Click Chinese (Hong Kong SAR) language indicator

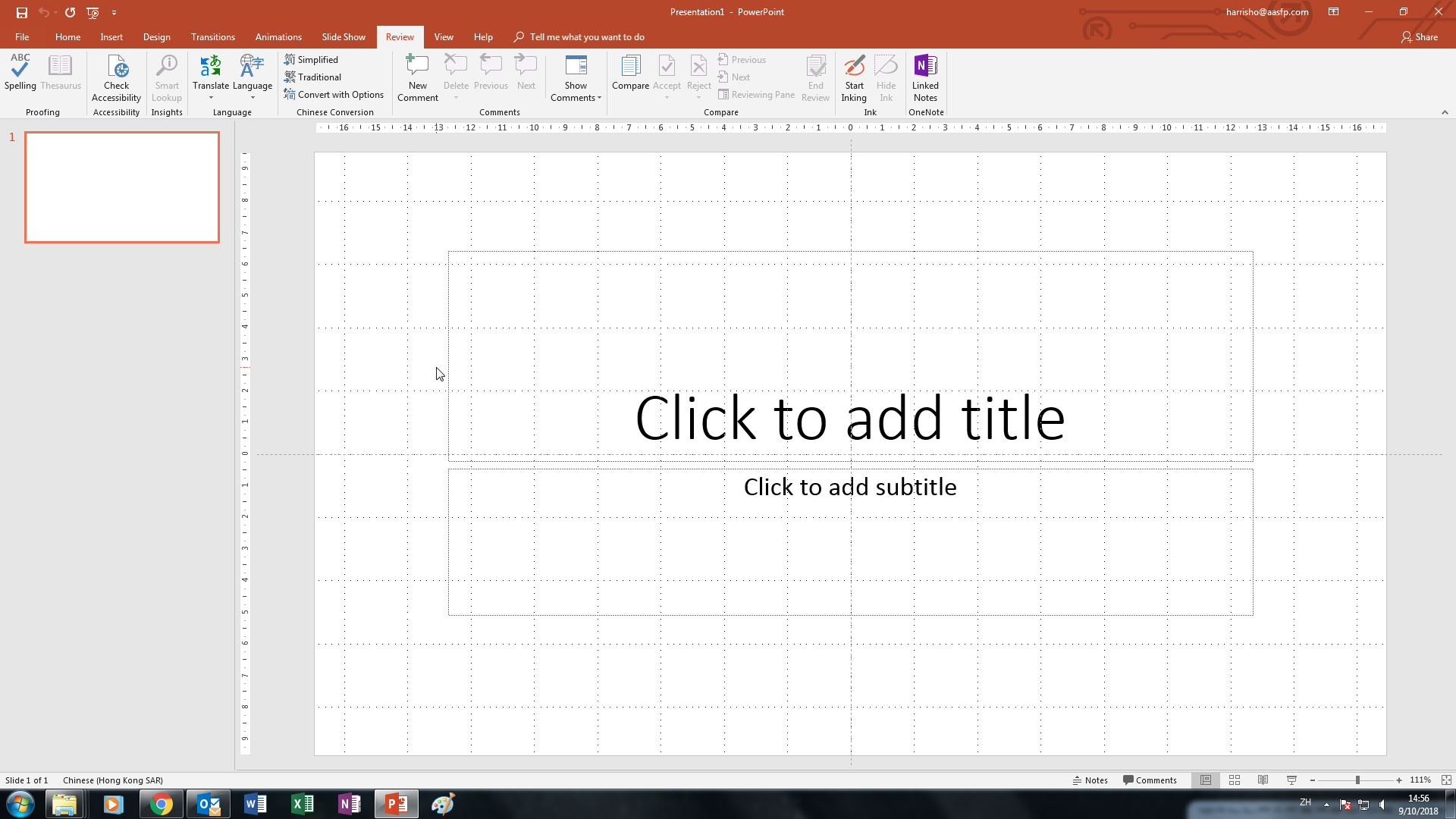113,780
